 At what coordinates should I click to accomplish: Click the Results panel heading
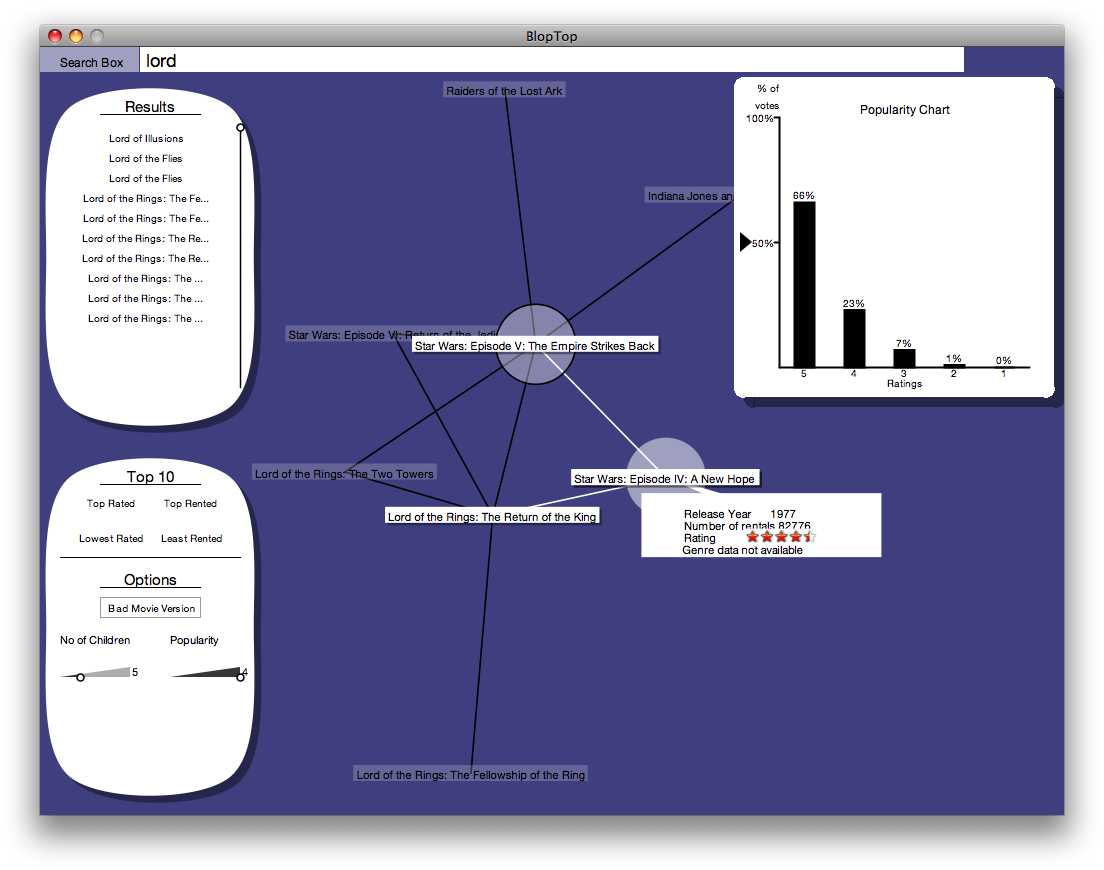(149, 107)
